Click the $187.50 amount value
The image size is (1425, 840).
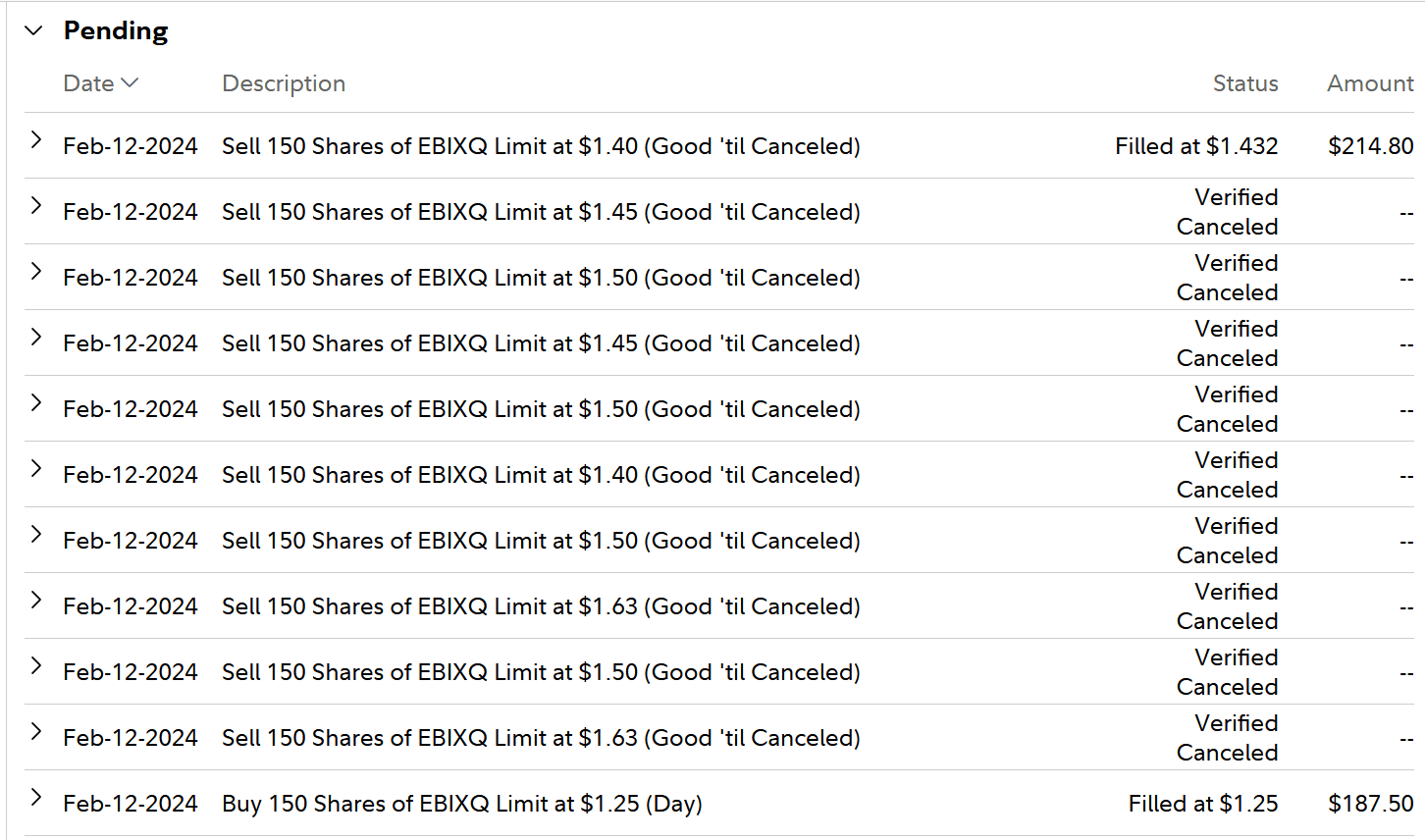pos(1370,804)
